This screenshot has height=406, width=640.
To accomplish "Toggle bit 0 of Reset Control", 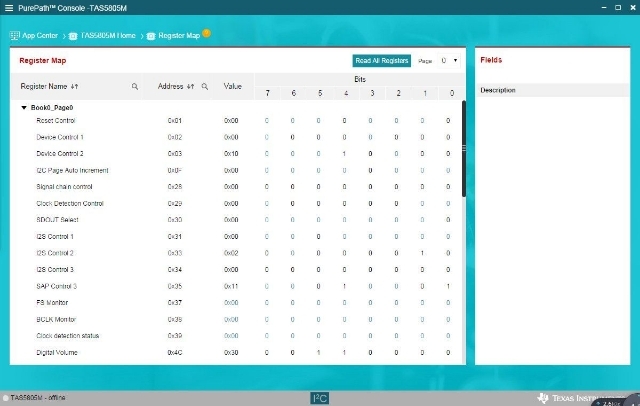I will coord(448,121).
